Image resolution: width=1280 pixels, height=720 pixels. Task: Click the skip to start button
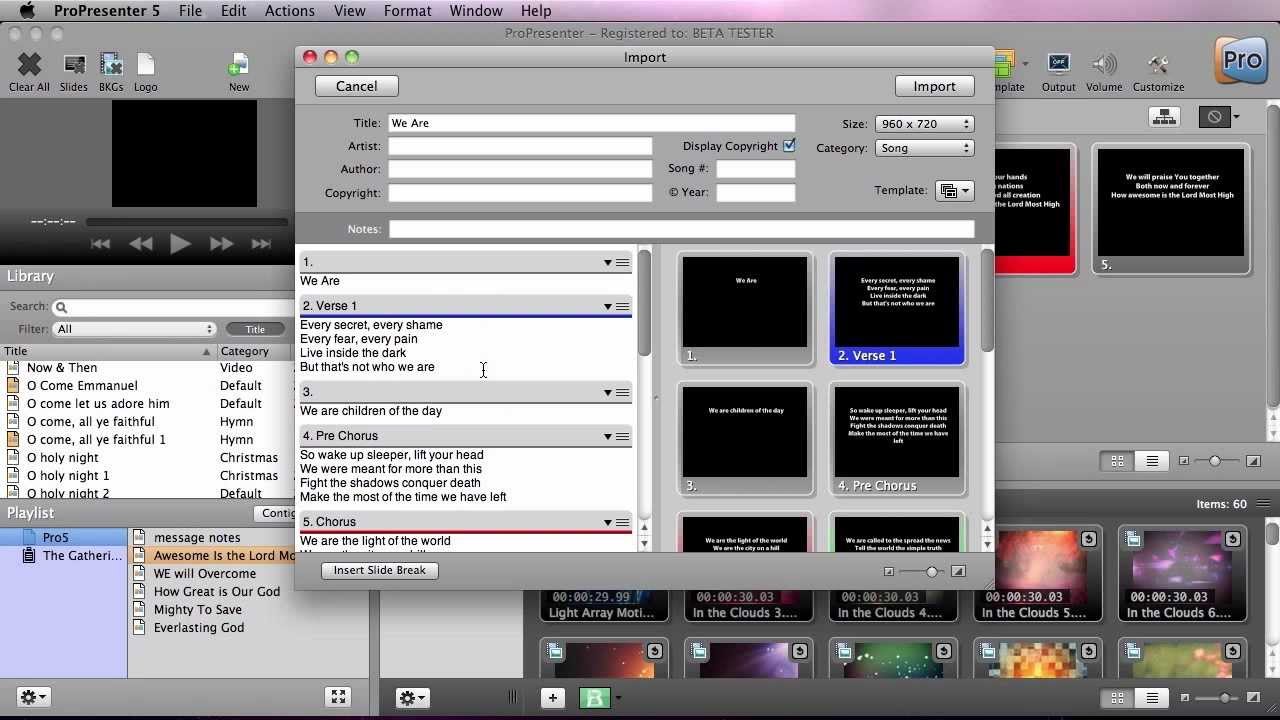[100, 243]
